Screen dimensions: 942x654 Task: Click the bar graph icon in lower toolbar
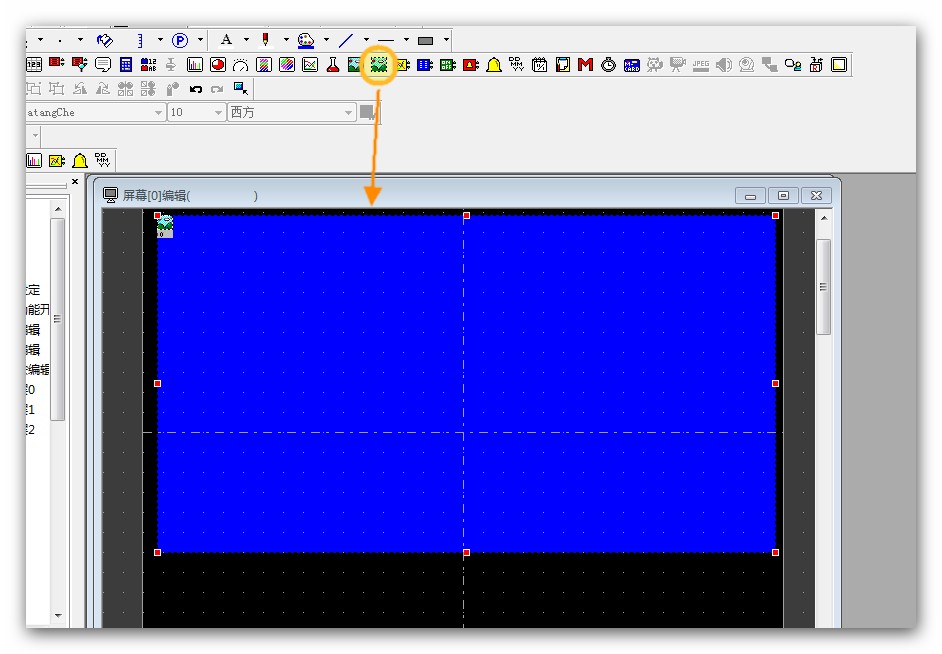[x=34, y=160]
